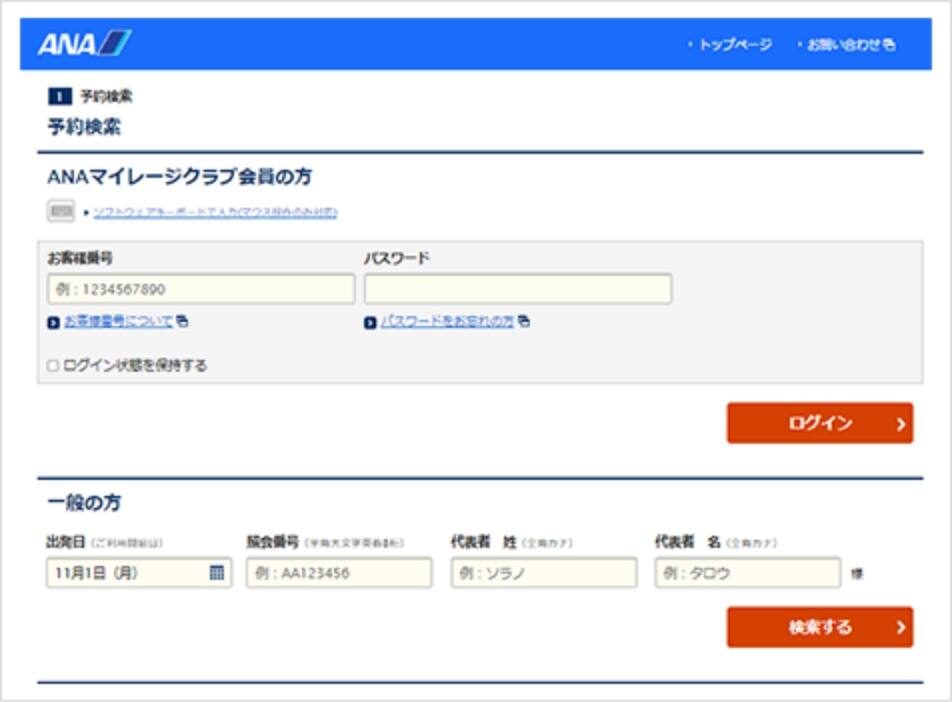Click the new window icon after お客様番号について

pyautogui.click(x=183, y=322)
